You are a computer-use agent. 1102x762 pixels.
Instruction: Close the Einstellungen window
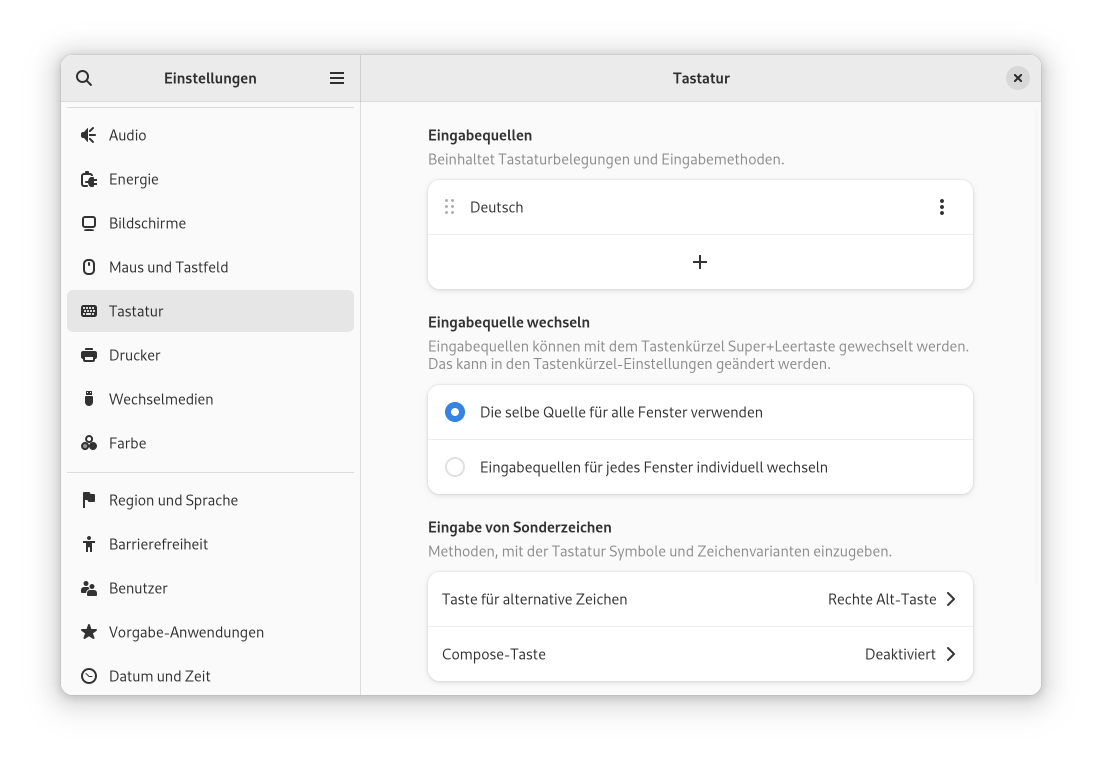1017,78
